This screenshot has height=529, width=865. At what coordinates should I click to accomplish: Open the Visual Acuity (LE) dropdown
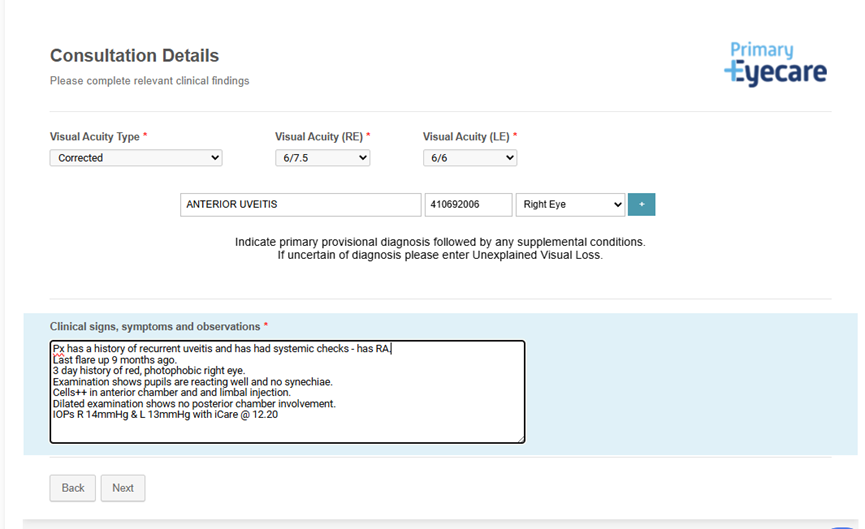(x=470, y=158)
